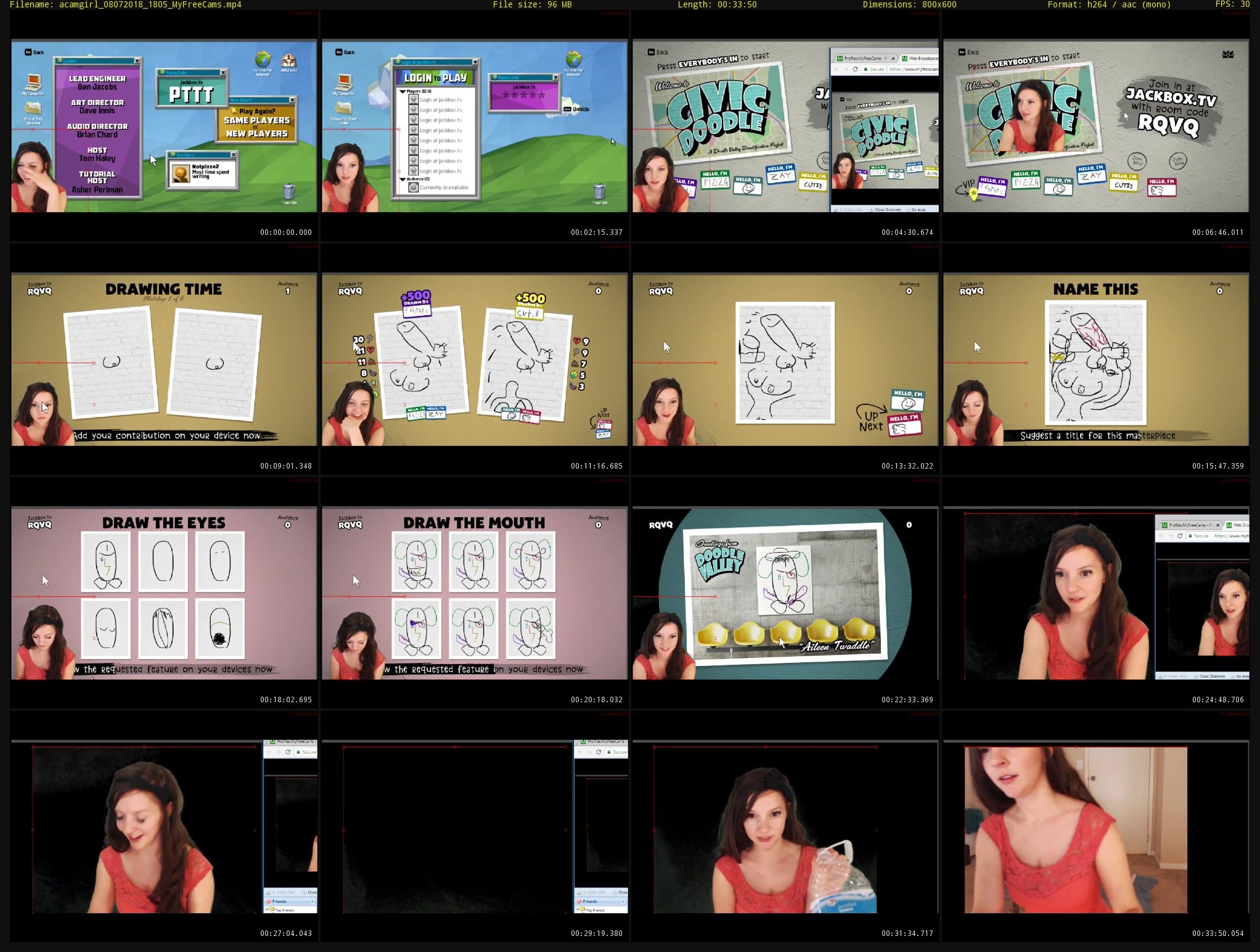Viewport: 1260px width, 952px height.
Task: Select Go away radio in 04:30 frame
Action: (x=908, y=209)
